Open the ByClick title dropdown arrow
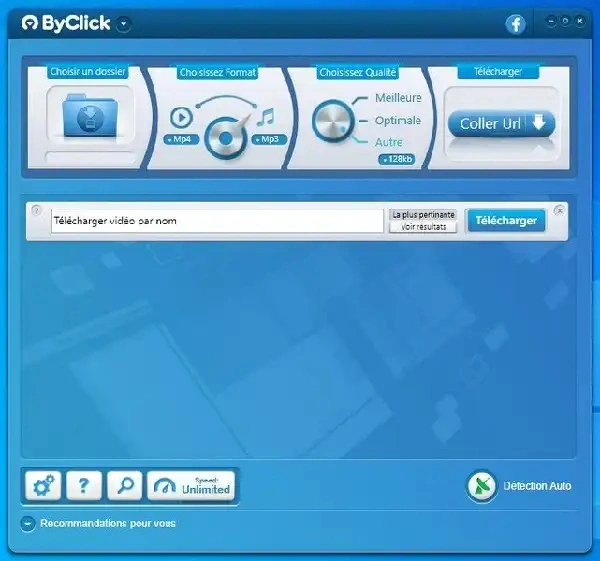Screen dimensions: 600x561 tap(122, 23)
